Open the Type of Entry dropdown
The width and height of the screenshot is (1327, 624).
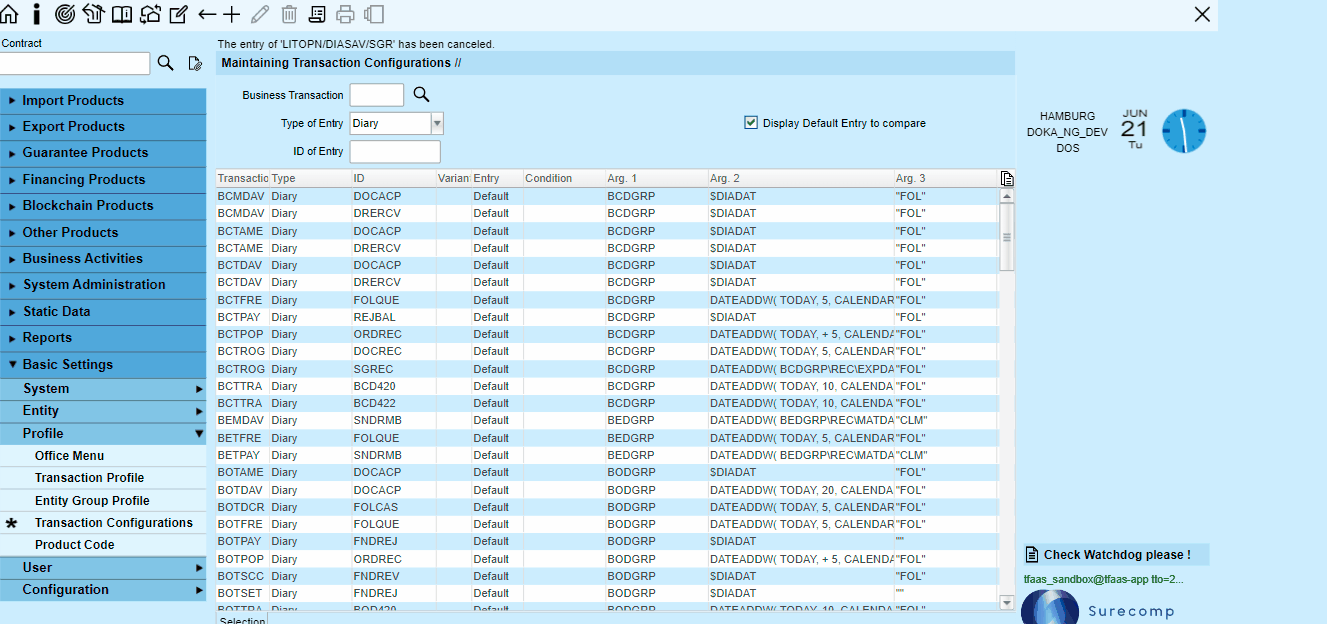[437, 123]
